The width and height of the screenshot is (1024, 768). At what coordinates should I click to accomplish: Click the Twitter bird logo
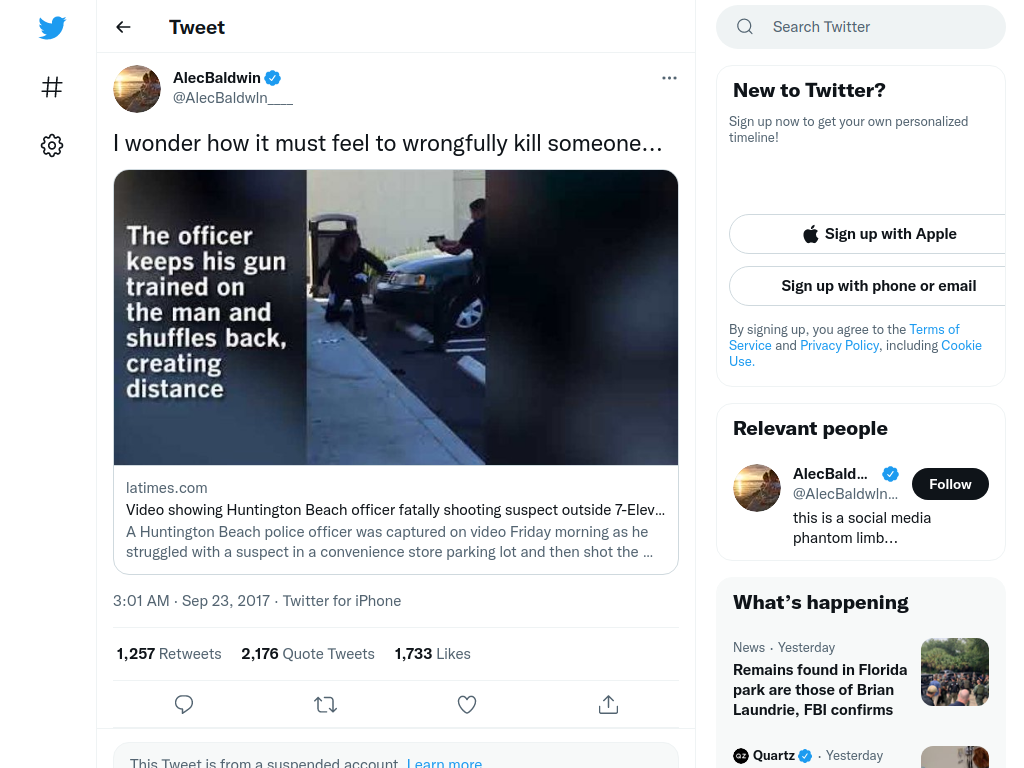[52, 28]
